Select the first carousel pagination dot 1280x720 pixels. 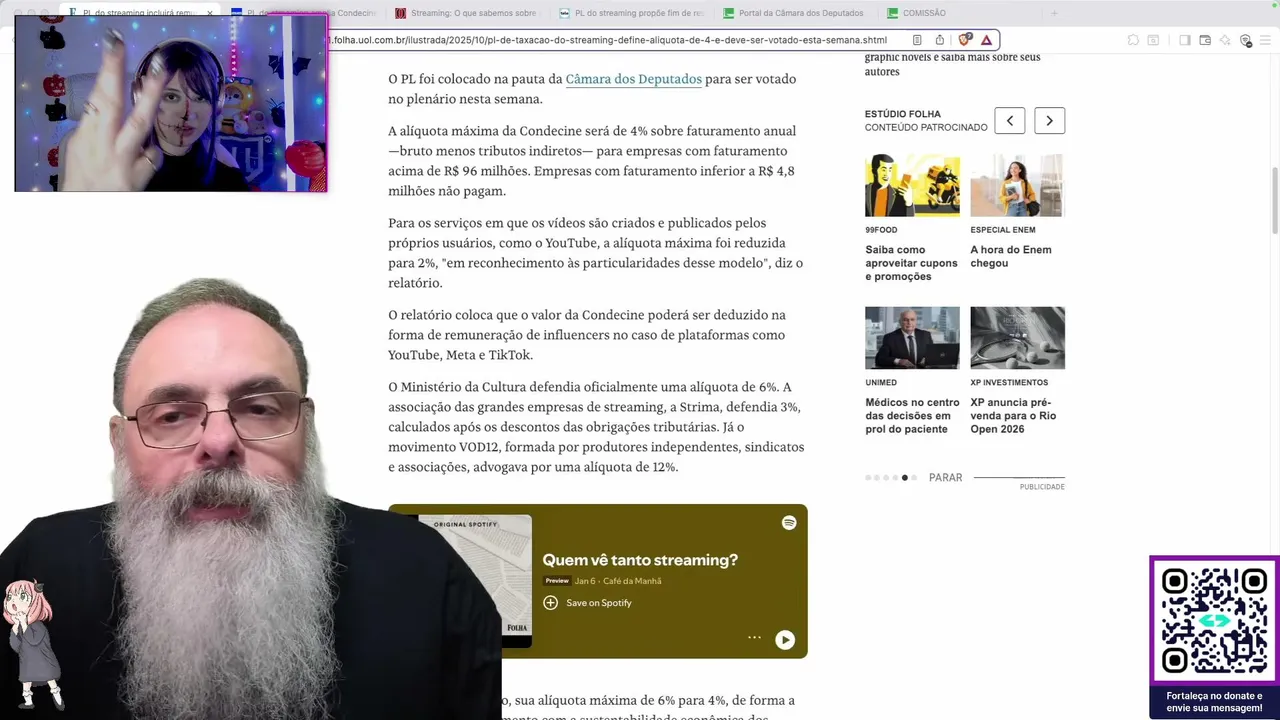click(x=868, y=478)
